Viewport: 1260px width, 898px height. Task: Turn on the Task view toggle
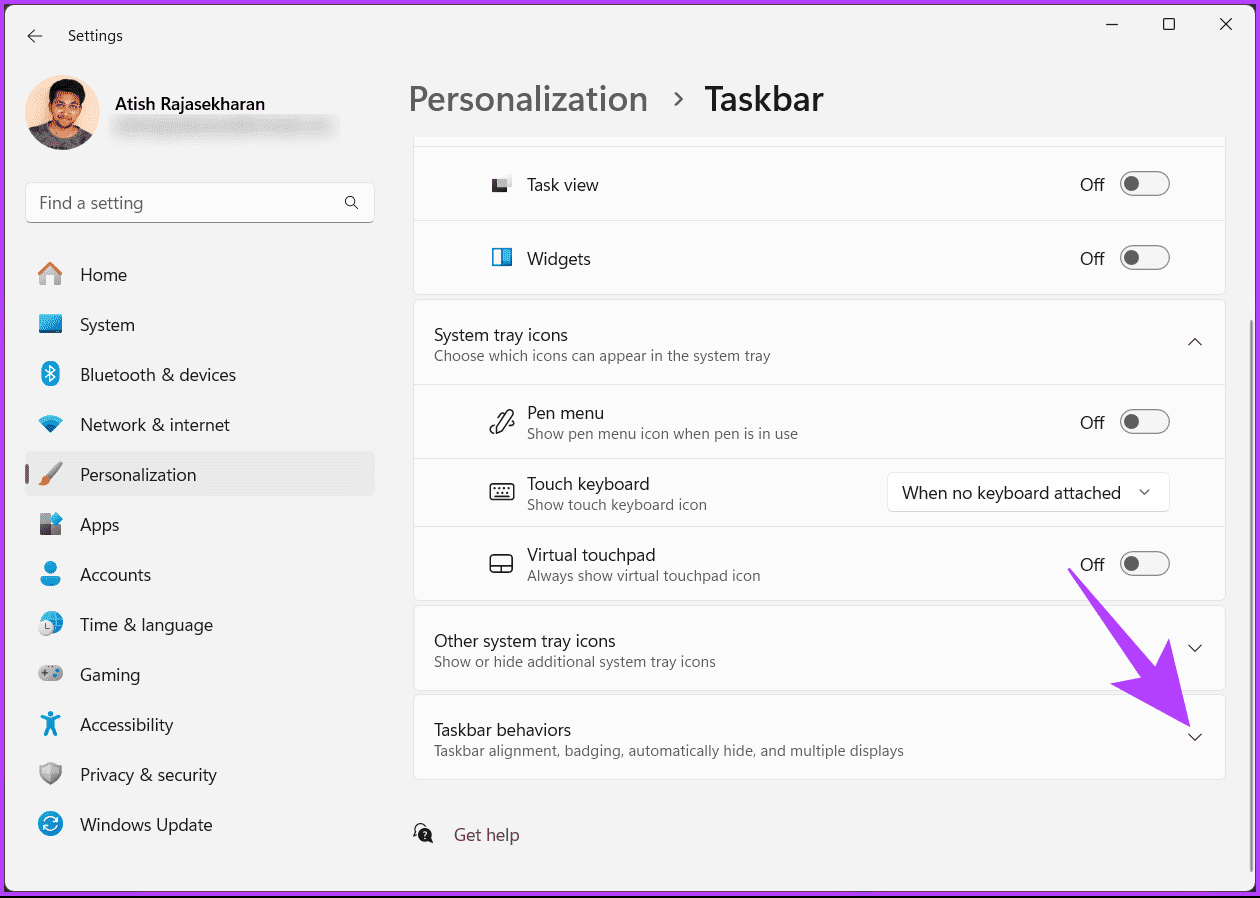click(1144, 184)
